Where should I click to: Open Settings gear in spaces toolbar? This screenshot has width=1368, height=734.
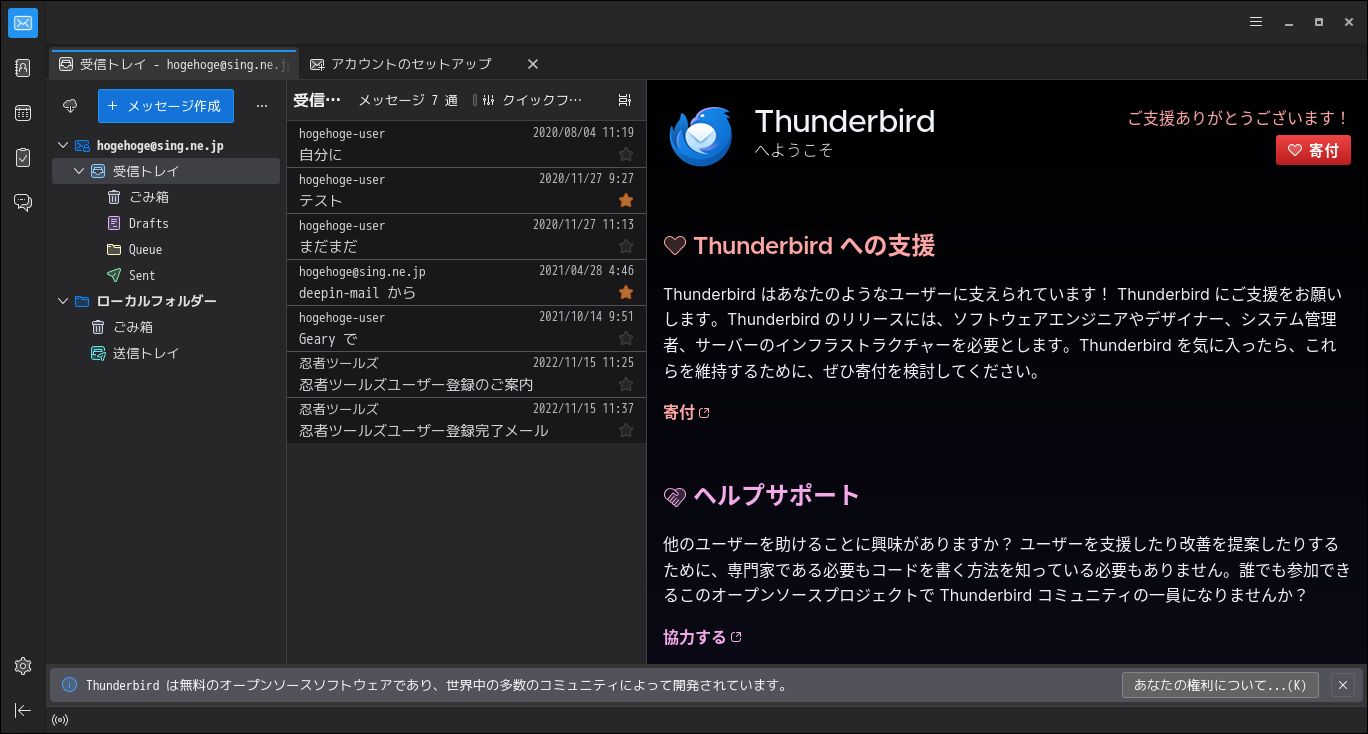click(x=23, y=666)
